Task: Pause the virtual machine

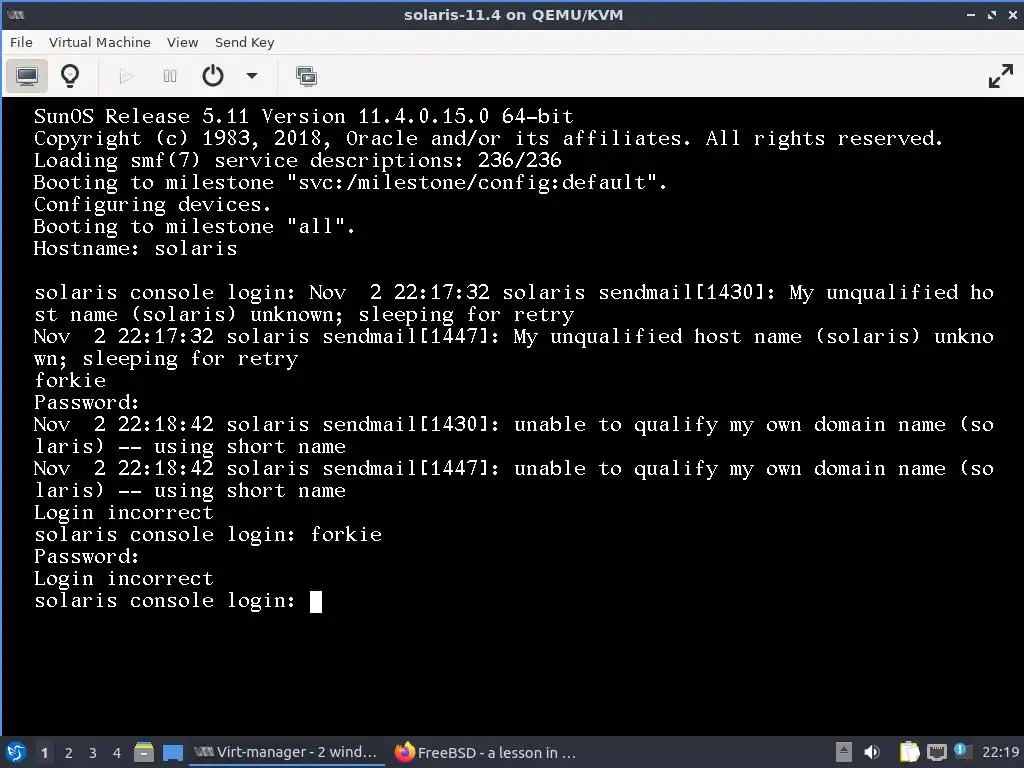Action: point(170,76)
